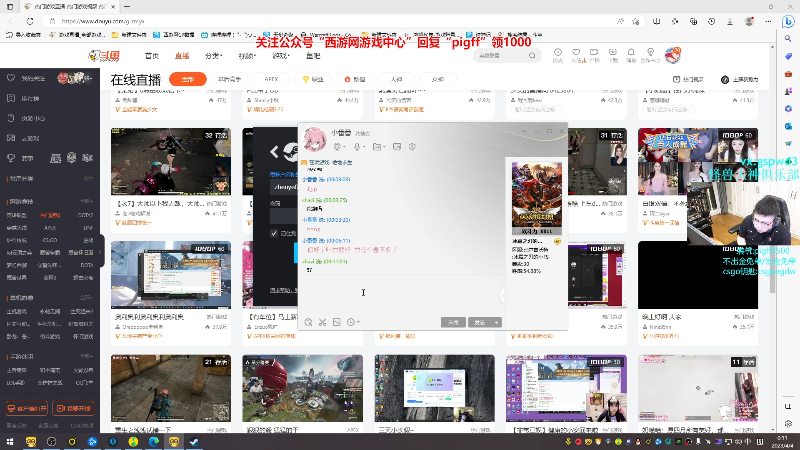This screenshot has height=450, width=800.
Task: Open the shopping tag icon in Edge sidebar
Action: [x=788, y=56]
